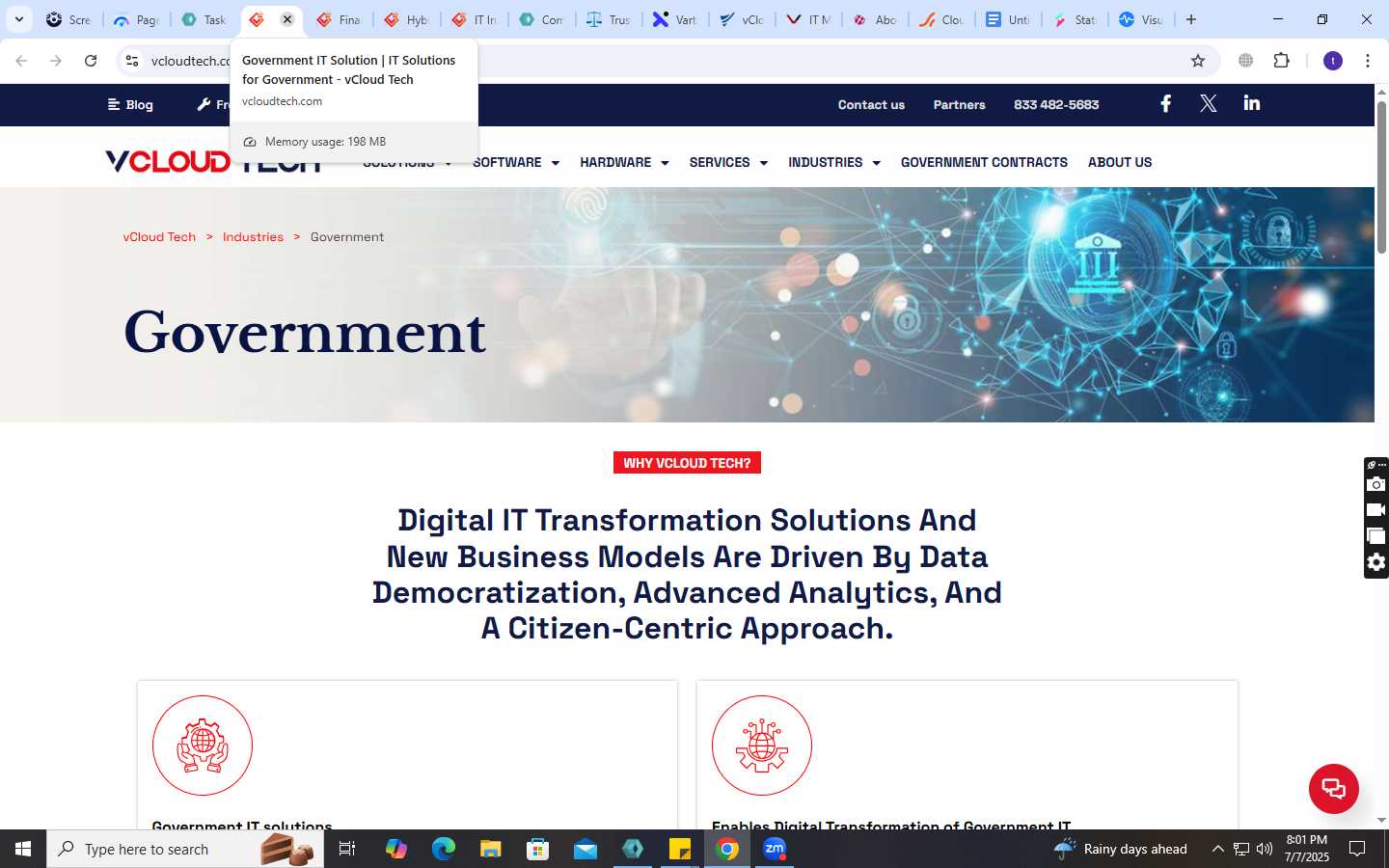Open the X (Twitter) social icon
The image size is (1389, 868).
point(1208,103)
